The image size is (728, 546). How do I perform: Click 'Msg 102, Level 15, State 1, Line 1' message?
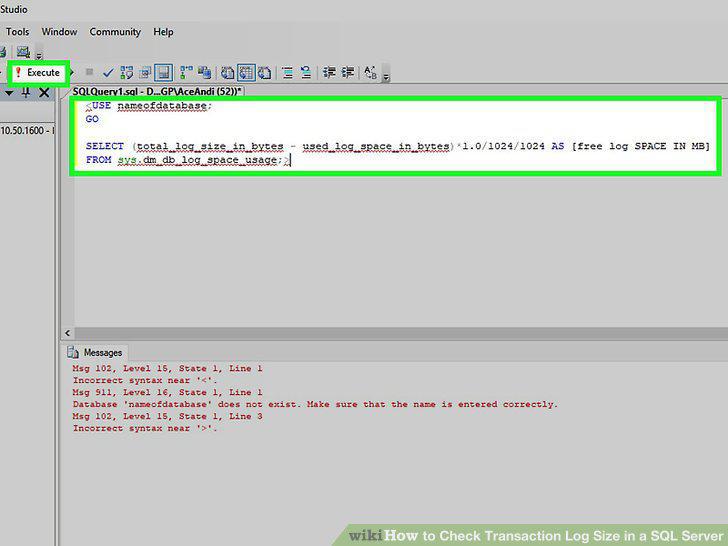[168, 369]
